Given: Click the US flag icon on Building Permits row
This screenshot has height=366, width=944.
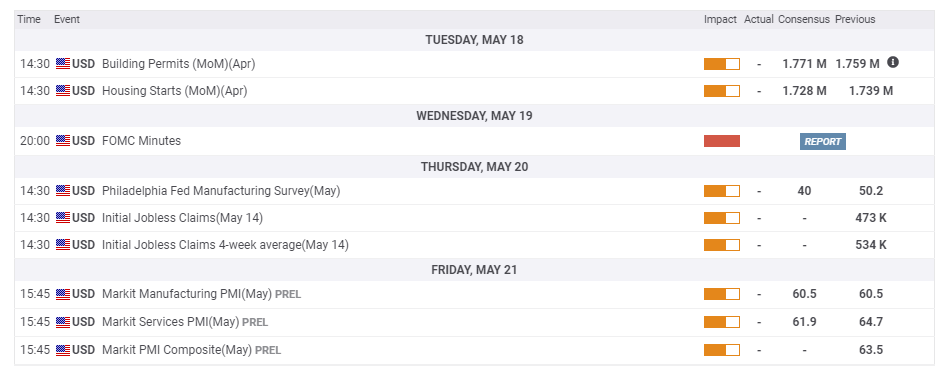Looking at the screenshot, I should (x=63, y=64).
